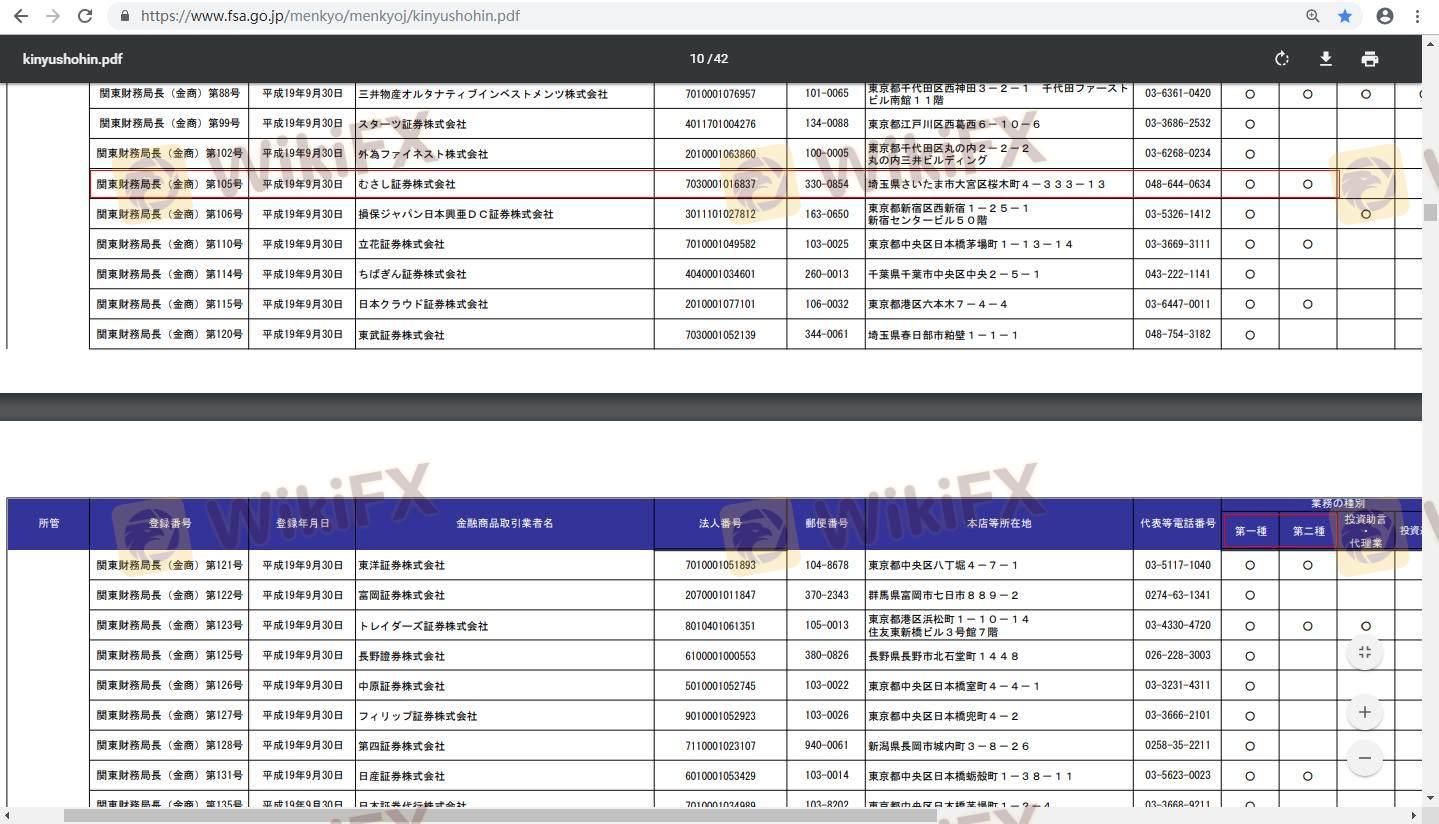Click the bookmark star icon
The height and width of the screenshot is (824, 1439).
coord(1345,16)
